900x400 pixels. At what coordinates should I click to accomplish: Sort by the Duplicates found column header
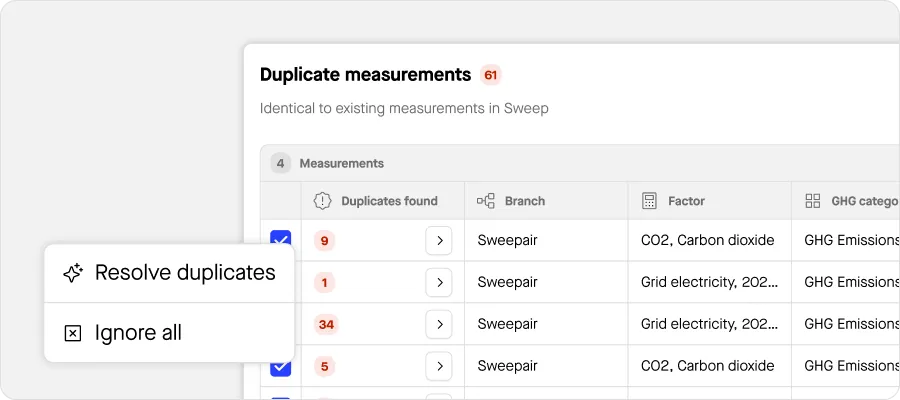389,201
